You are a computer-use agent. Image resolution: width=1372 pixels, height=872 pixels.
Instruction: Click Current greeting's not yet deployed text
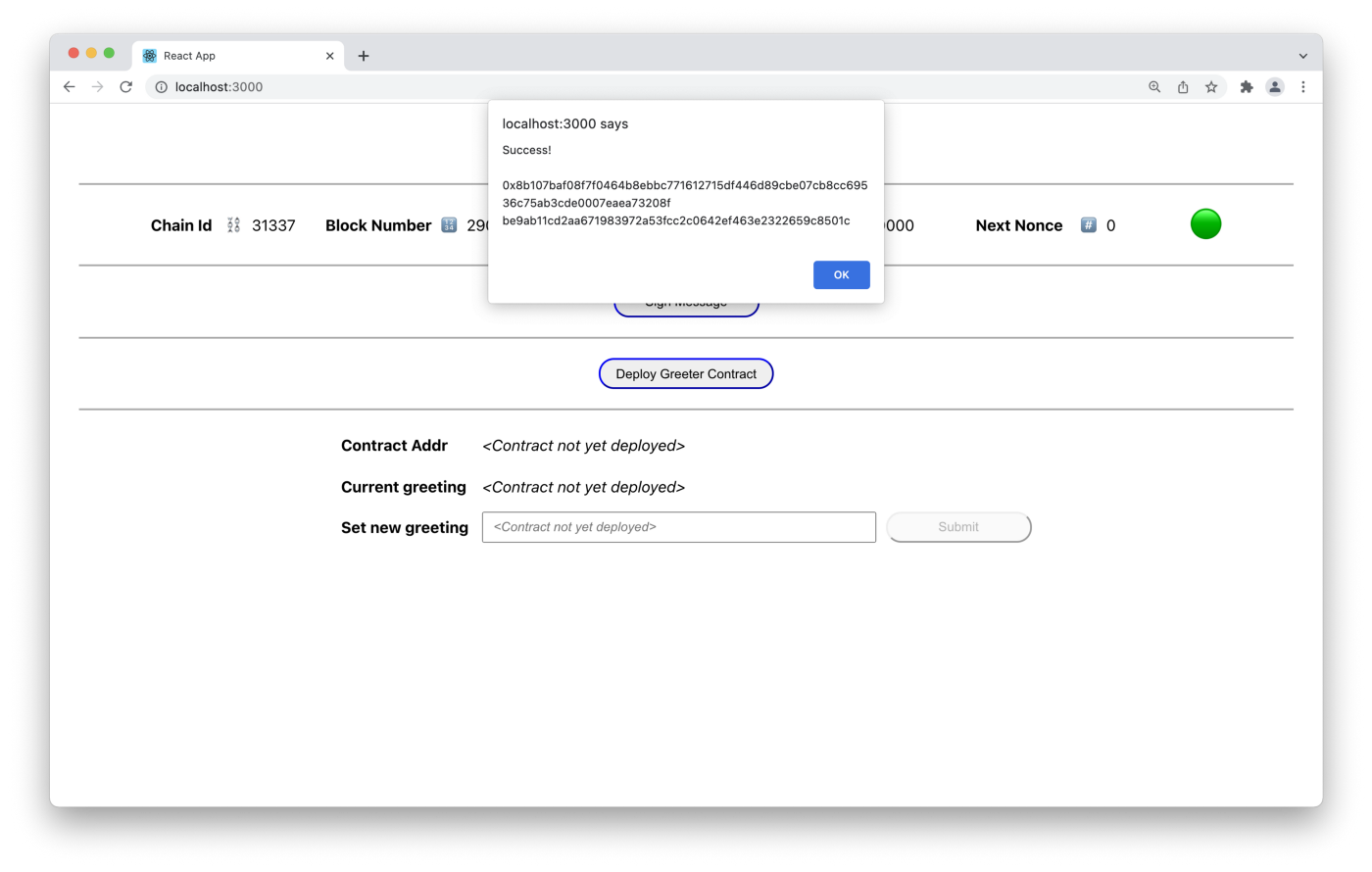pos(583,487)
